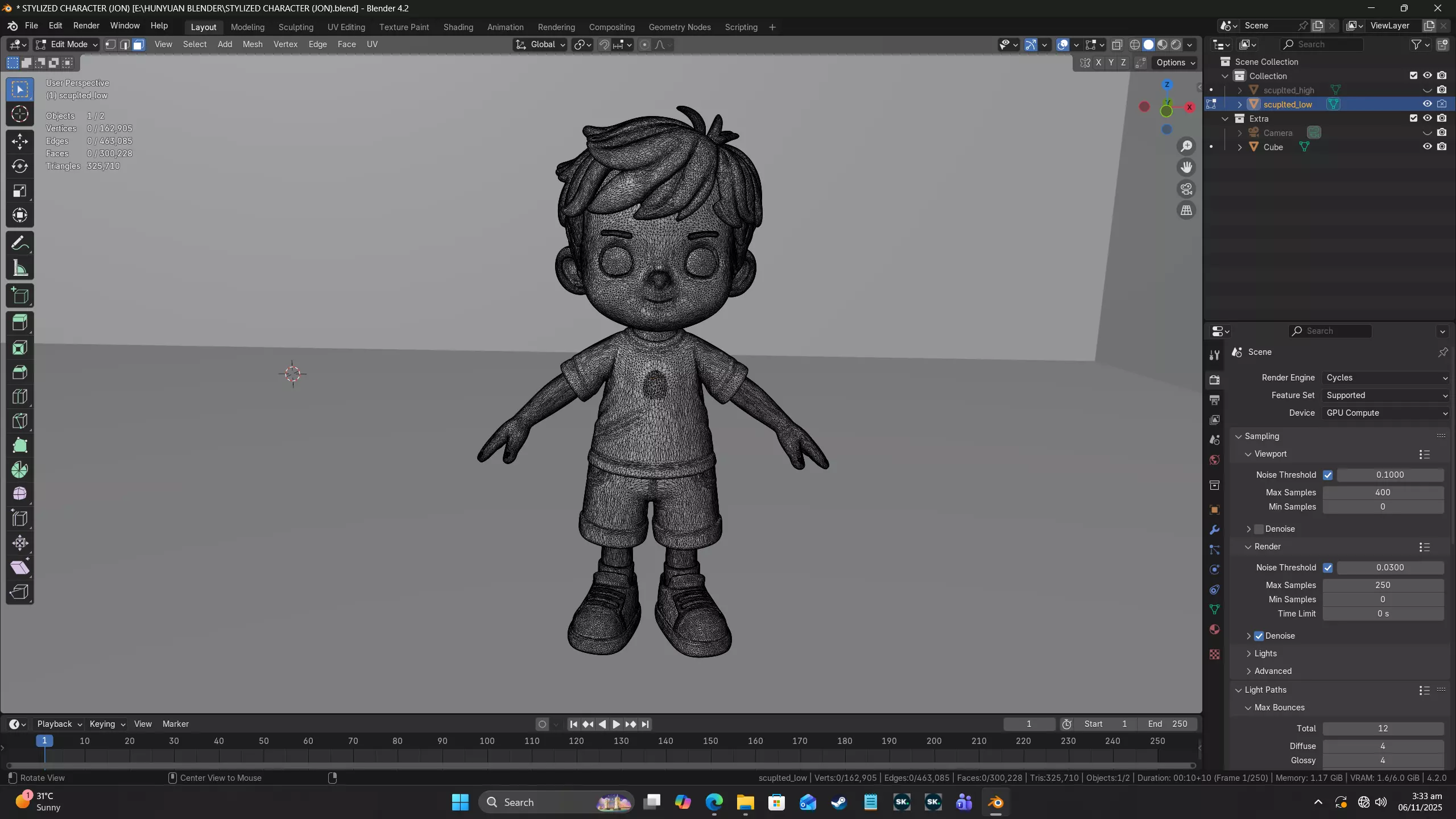Select the Spin tool
Viewport: 1456px width, 819px height.
(x=20, y=470)
